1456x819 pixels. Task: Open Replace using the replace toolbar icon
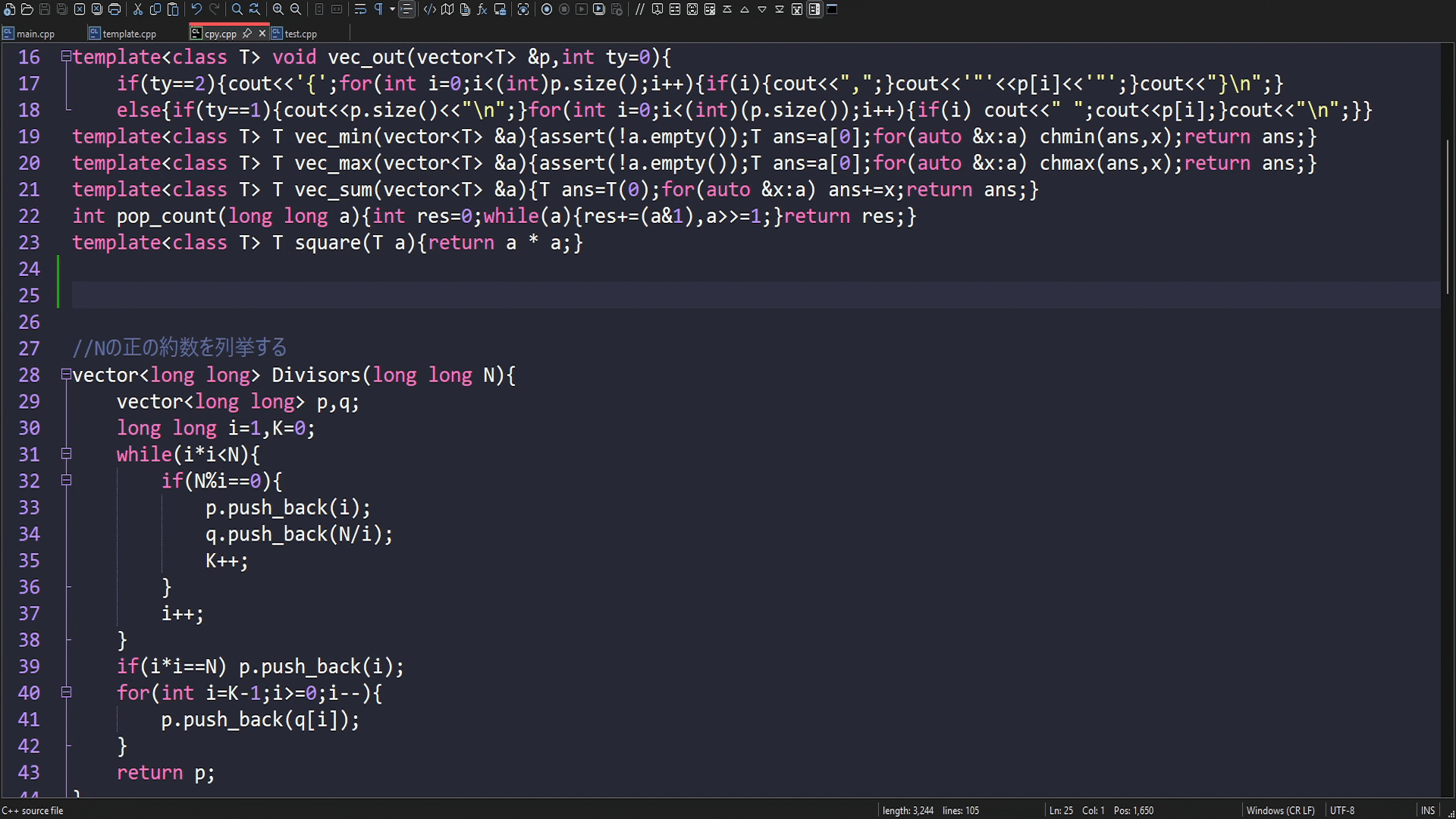254,10
